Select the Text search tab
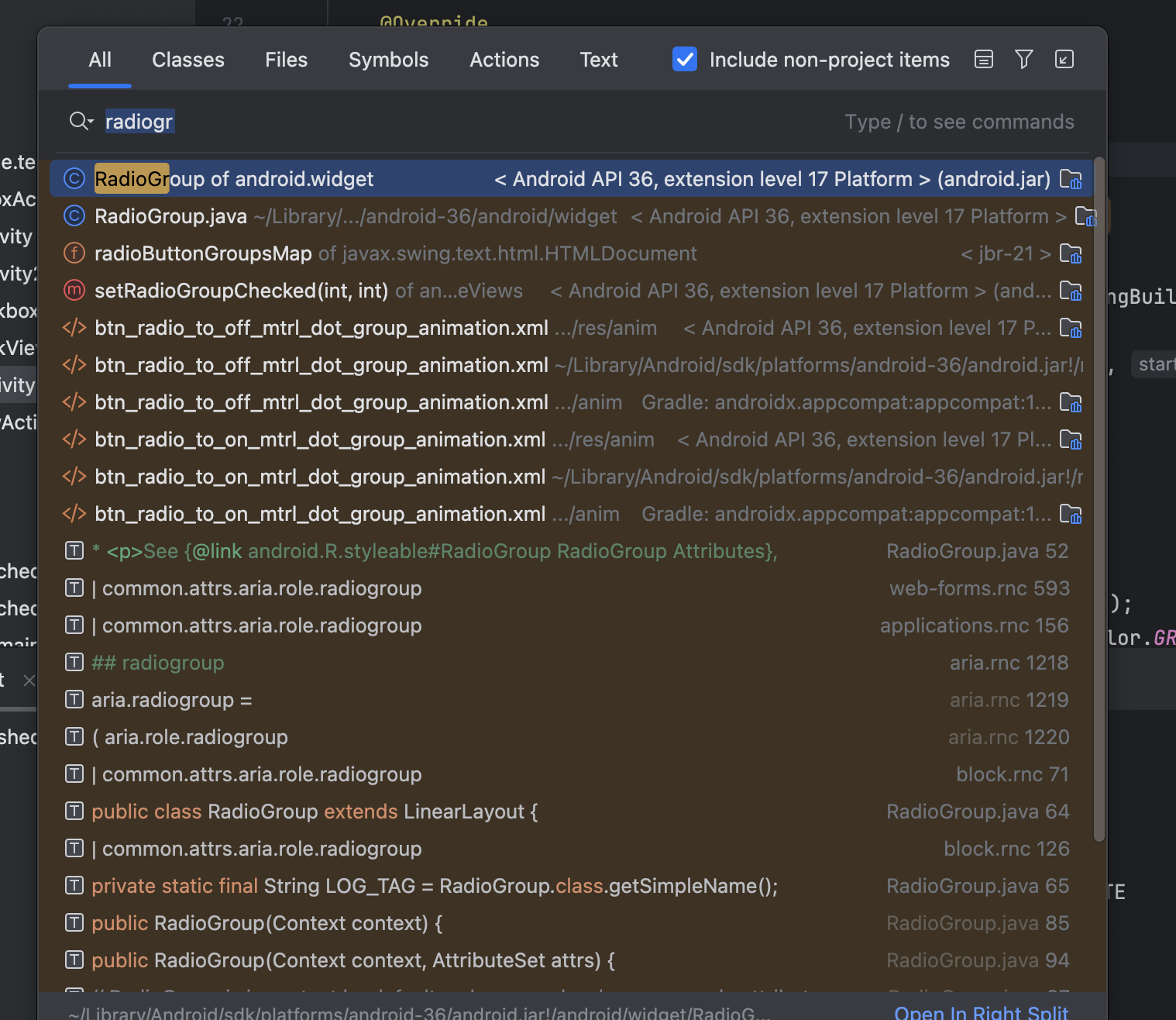 coord(598,60)
